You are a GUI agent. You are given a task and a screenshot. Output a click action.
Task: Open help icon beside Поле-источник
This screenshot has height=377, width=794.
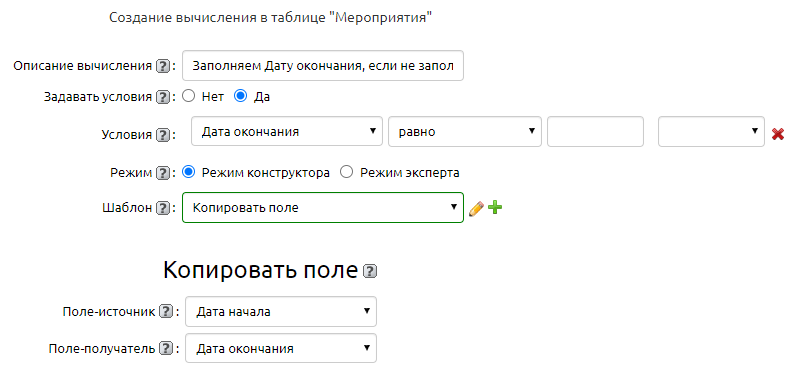pos(166,312)
